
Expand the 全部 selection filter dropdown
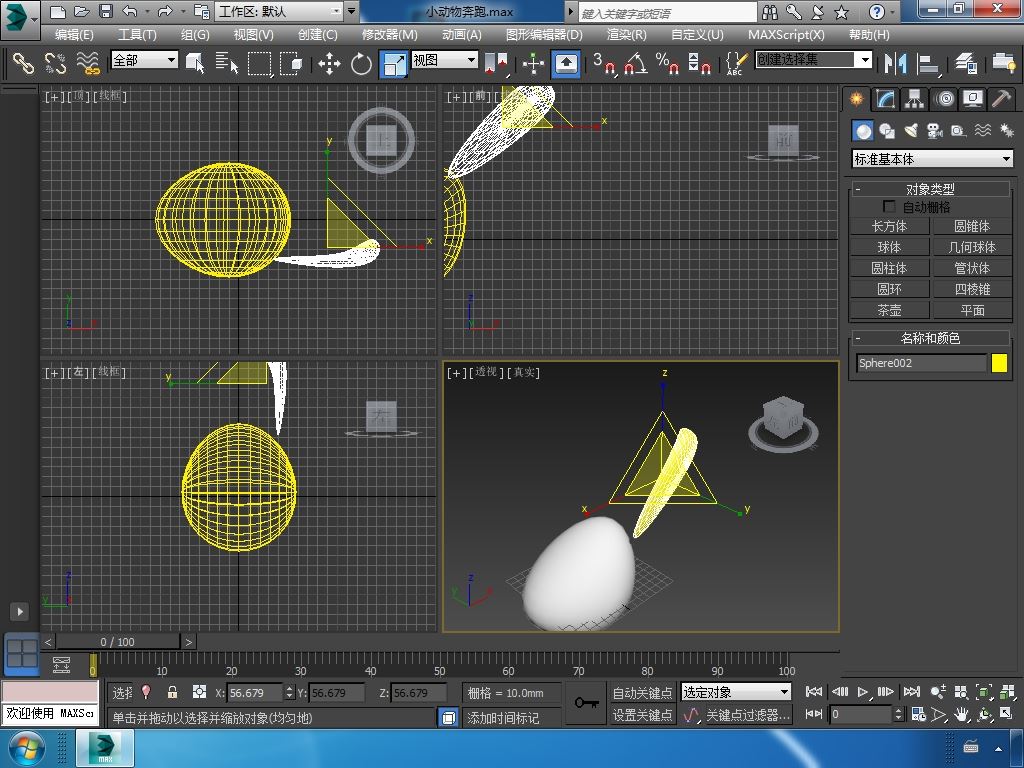coord(144,60)
